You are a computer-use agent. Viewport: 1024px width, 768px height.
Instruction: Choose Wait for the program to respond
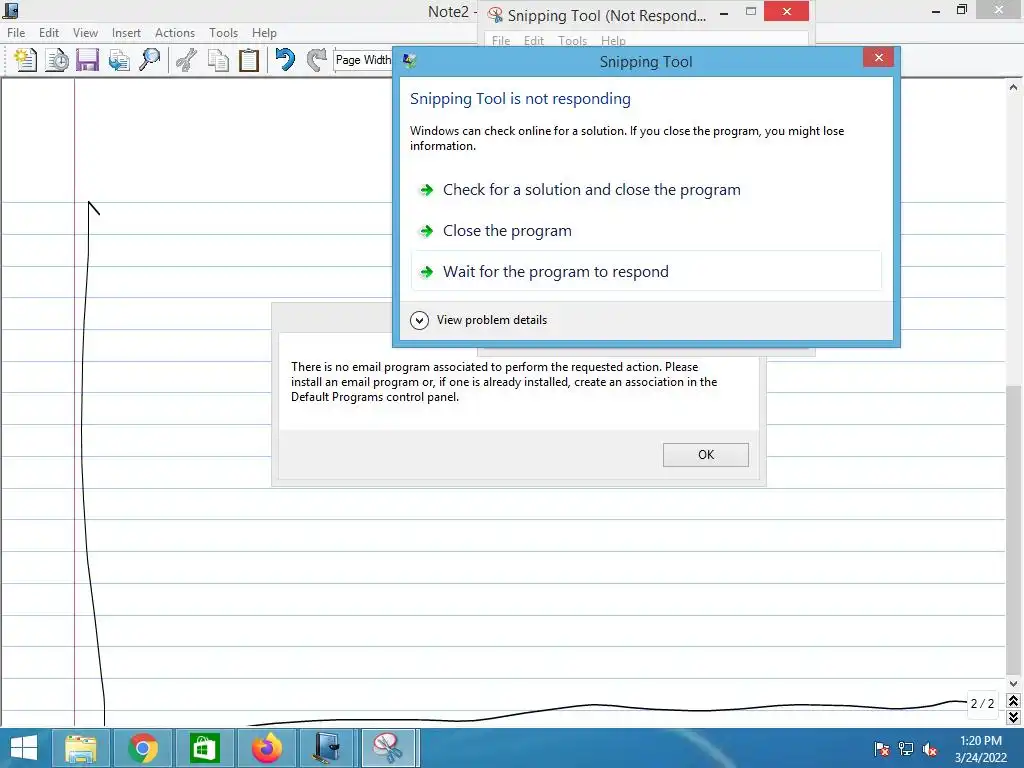tap(647, 272)
